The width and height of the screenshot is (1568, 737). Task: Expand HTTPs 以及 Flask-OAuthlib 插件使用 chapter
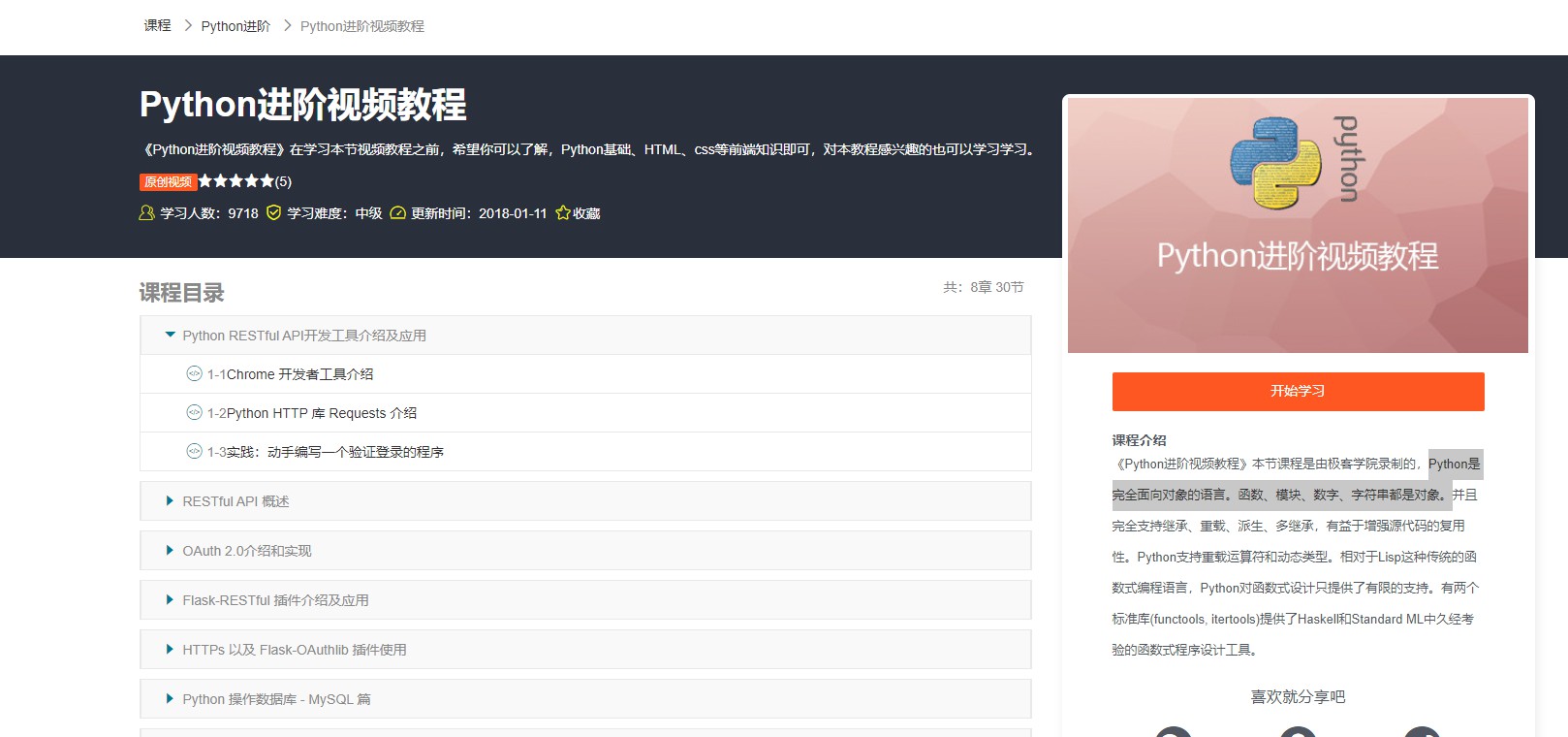(585, 650)
